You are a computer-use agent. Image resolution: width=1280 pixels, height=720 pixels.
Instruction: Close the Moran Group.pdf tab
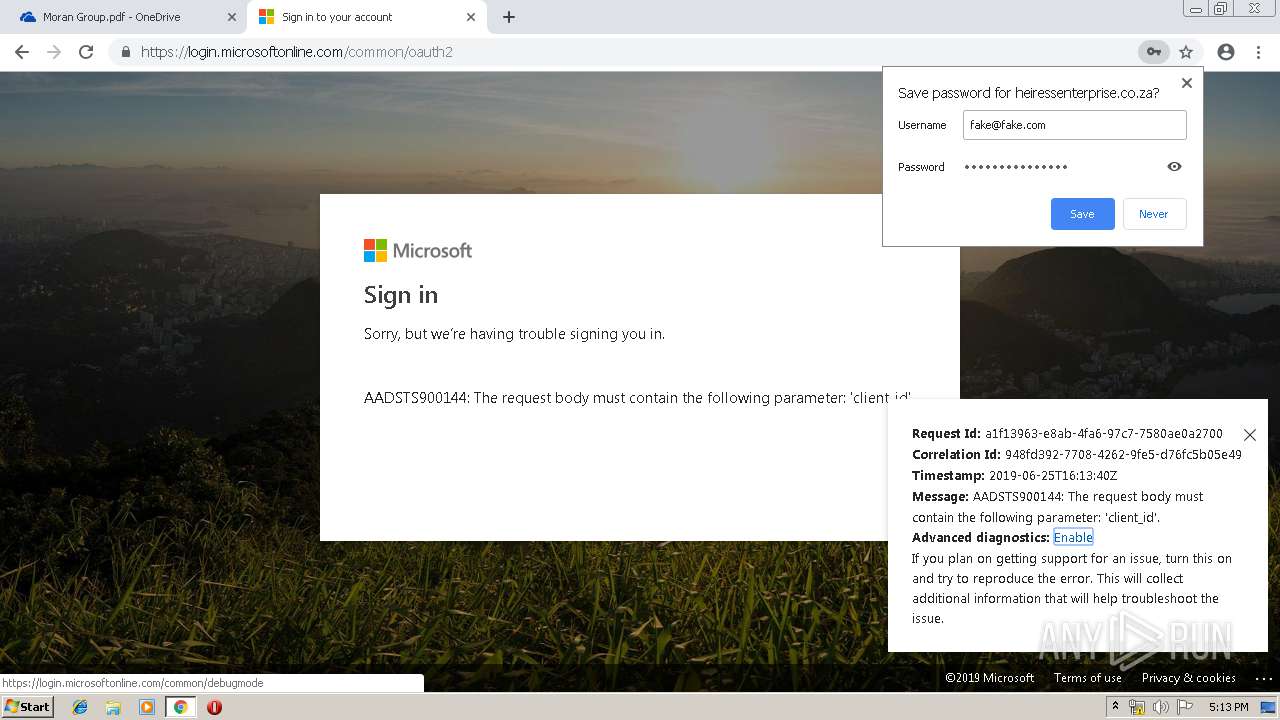tap(232, 17)
